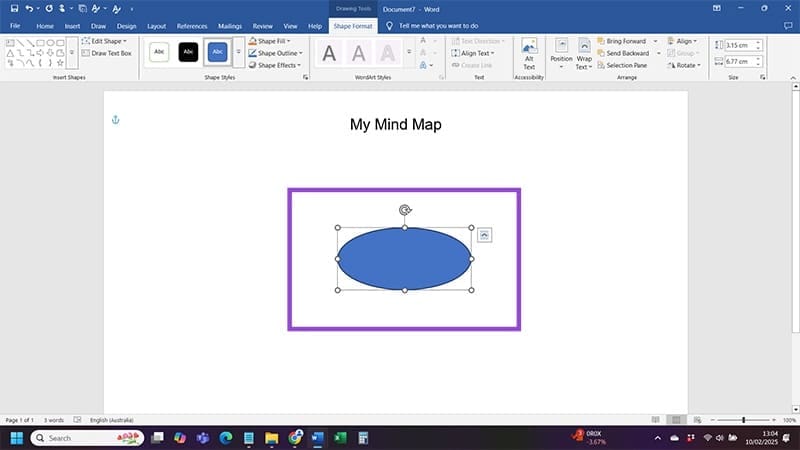Select the black shape style preset
800x450 pixels.
tap(188, 53)
